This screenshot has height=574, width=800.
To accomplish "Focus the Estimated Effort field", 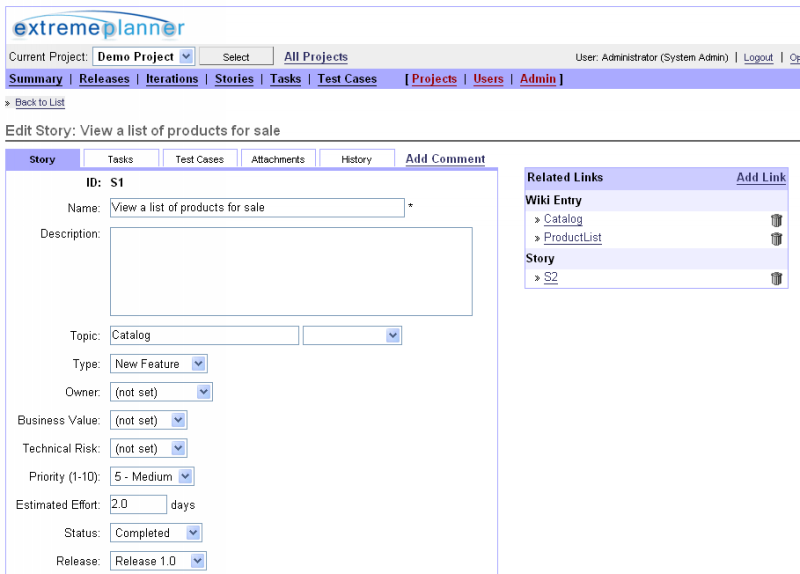I will [x=138, y=505].
